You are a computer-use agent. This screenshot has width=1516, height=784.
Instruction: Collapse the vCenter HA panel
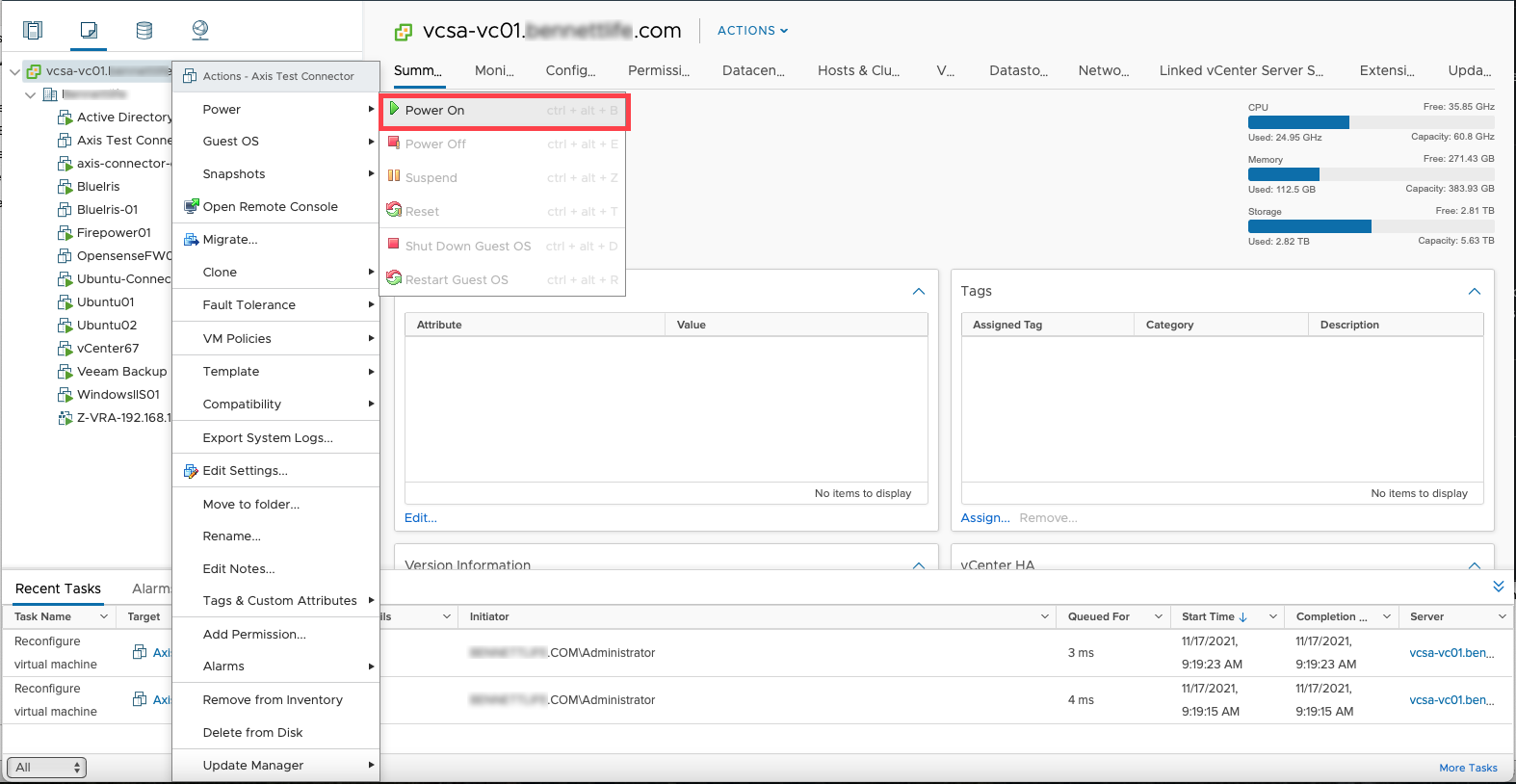pyautogui.click(x=1474, y=565)
